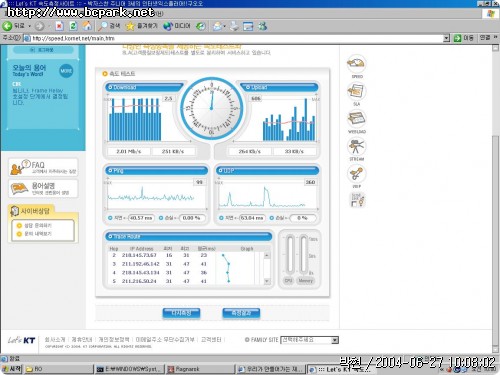500x375 pixels.
Task: Expand the FAMILY SITE dropdown
Action: pos(335,340)
